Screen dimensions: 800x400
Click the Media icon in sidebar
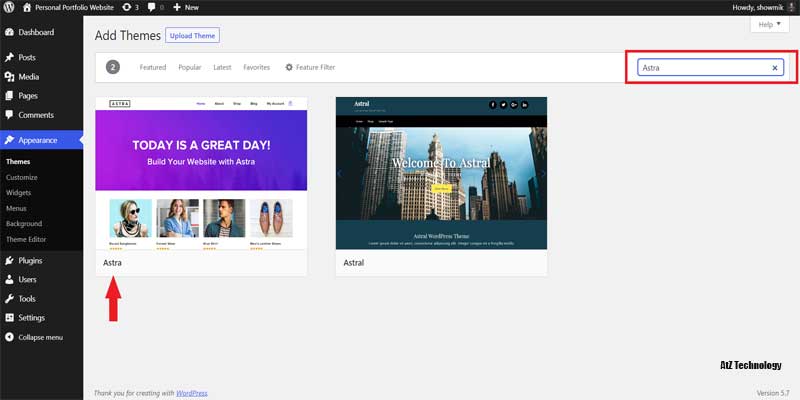point(9,77)
